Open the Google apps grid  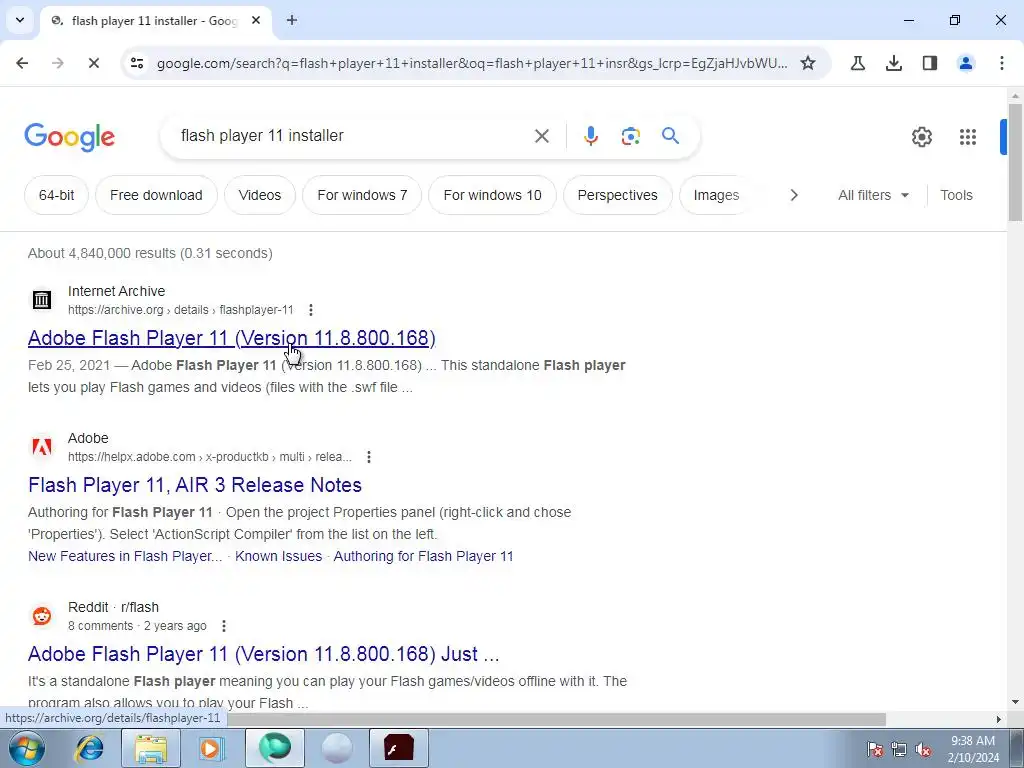click(x=967, y=136)
